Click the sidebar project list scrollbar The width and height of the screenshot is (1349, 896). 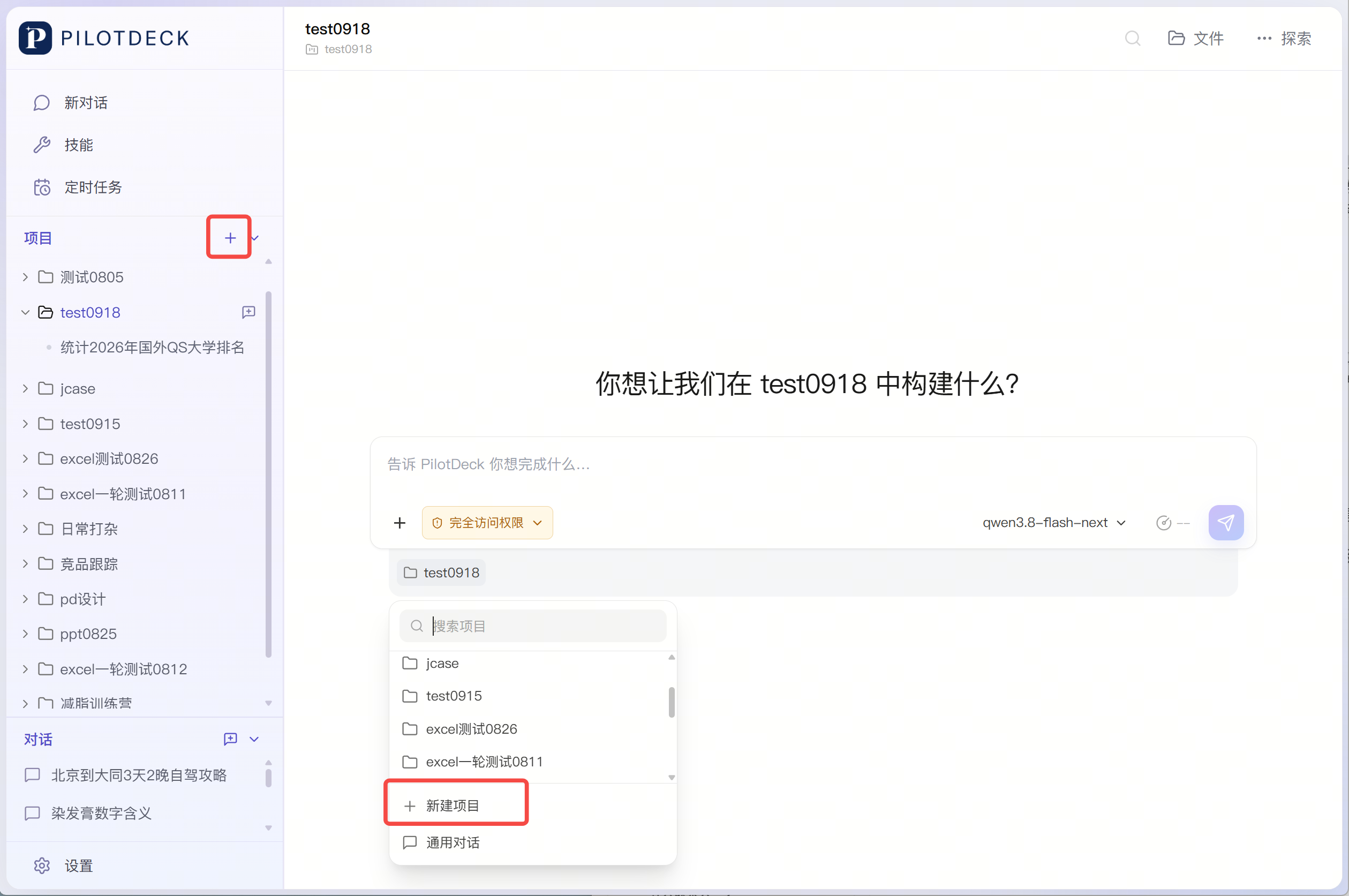point(268,475)
